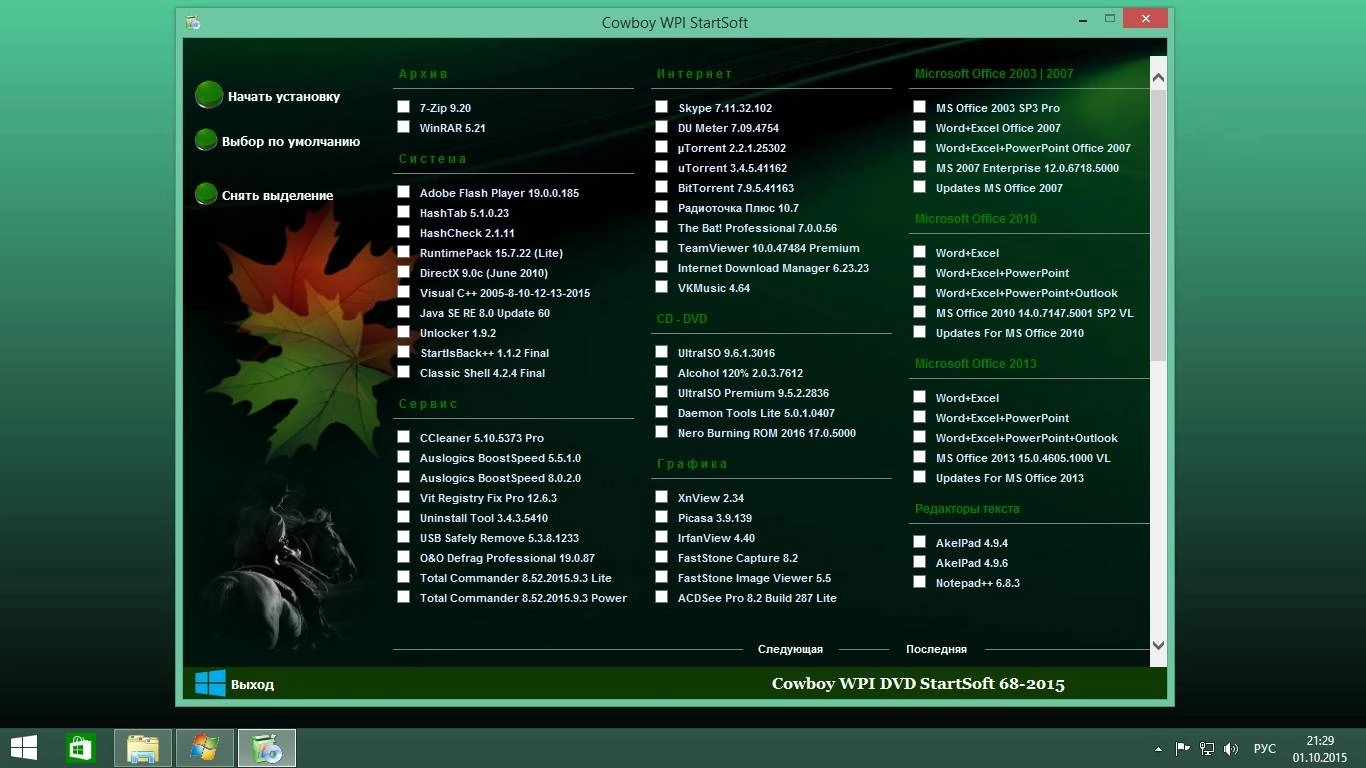The height and width of the screenshot is (768, 1366).
Task: Select the Skype 7.11.32.102 checkbox
Action: pos(661,107)
